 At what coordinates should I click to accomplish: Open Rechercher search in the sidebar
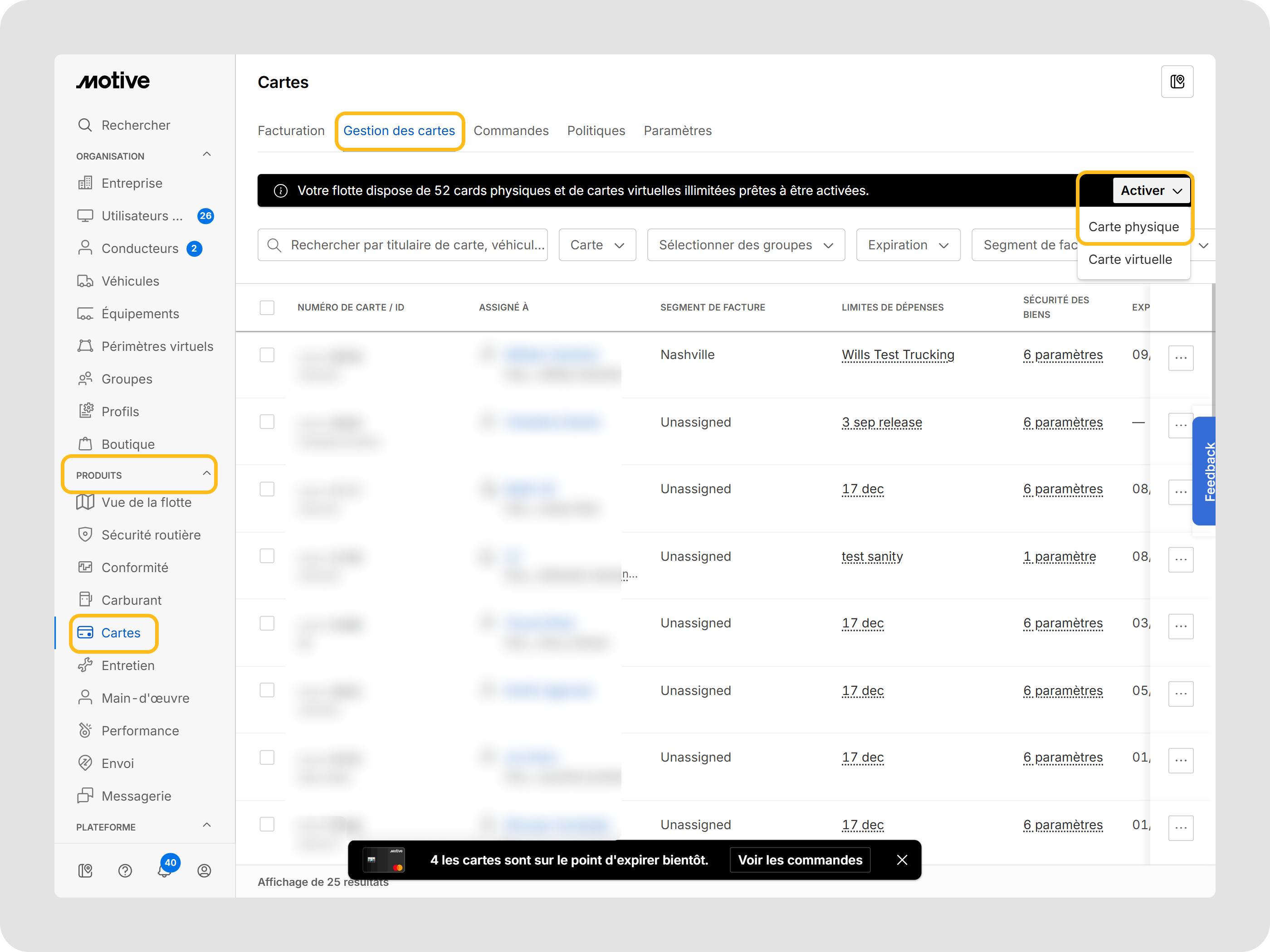coord(124,125)
